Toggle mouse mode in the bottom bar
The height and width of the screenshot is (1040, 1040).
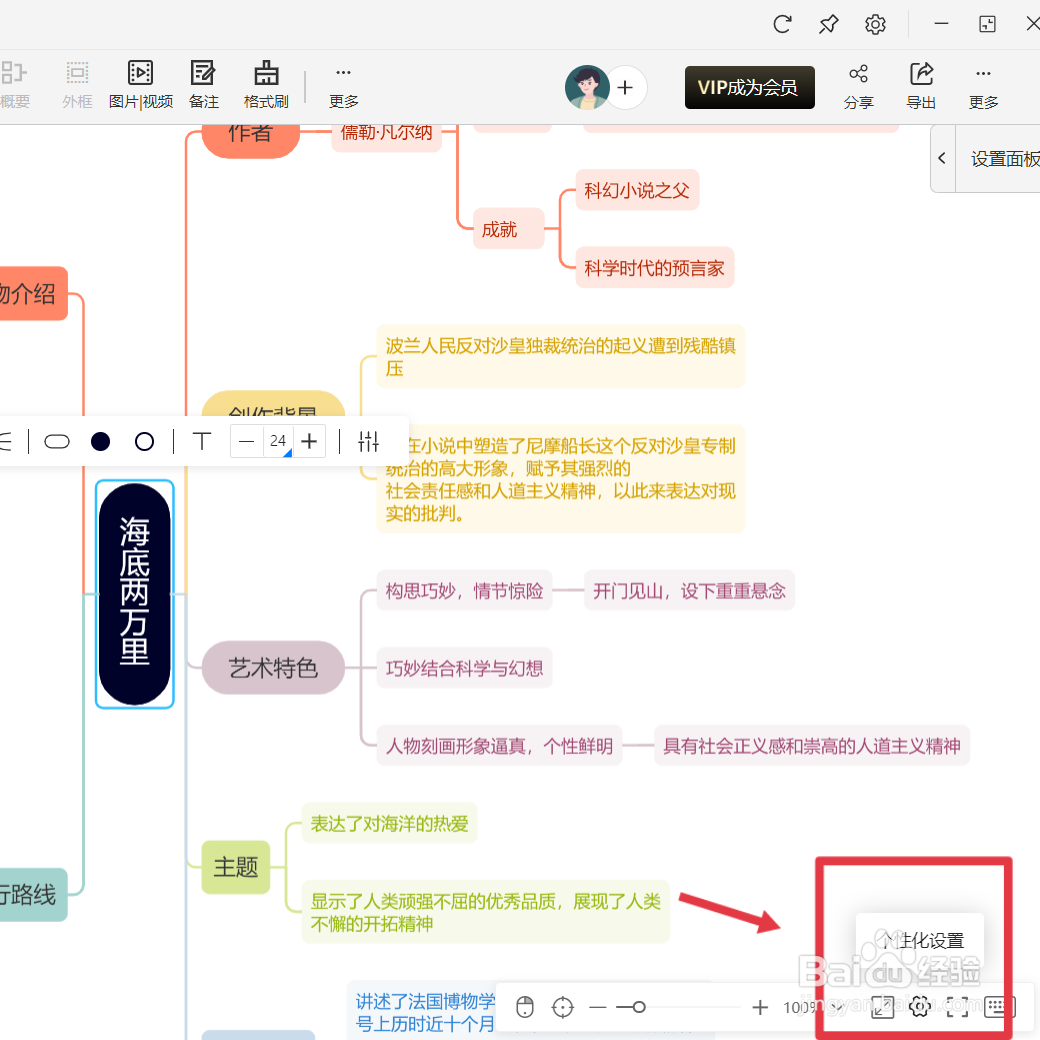click(x=524, y=1008)
